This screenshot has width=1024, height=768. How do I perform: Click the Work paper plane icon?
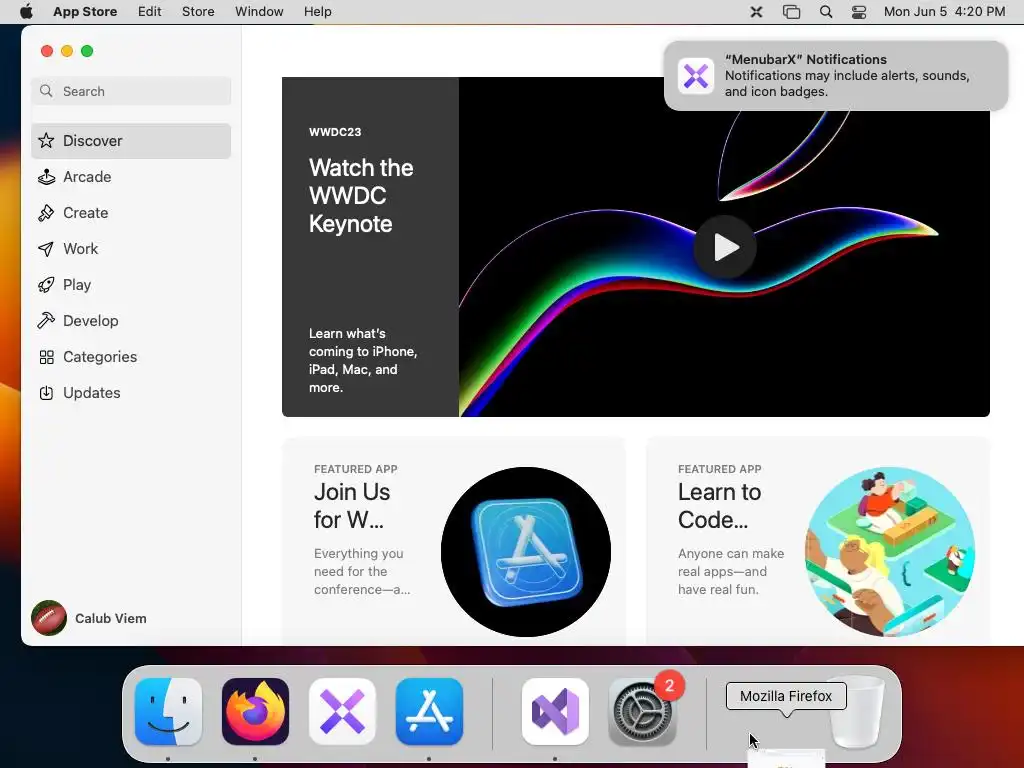(x=46, y=249)
